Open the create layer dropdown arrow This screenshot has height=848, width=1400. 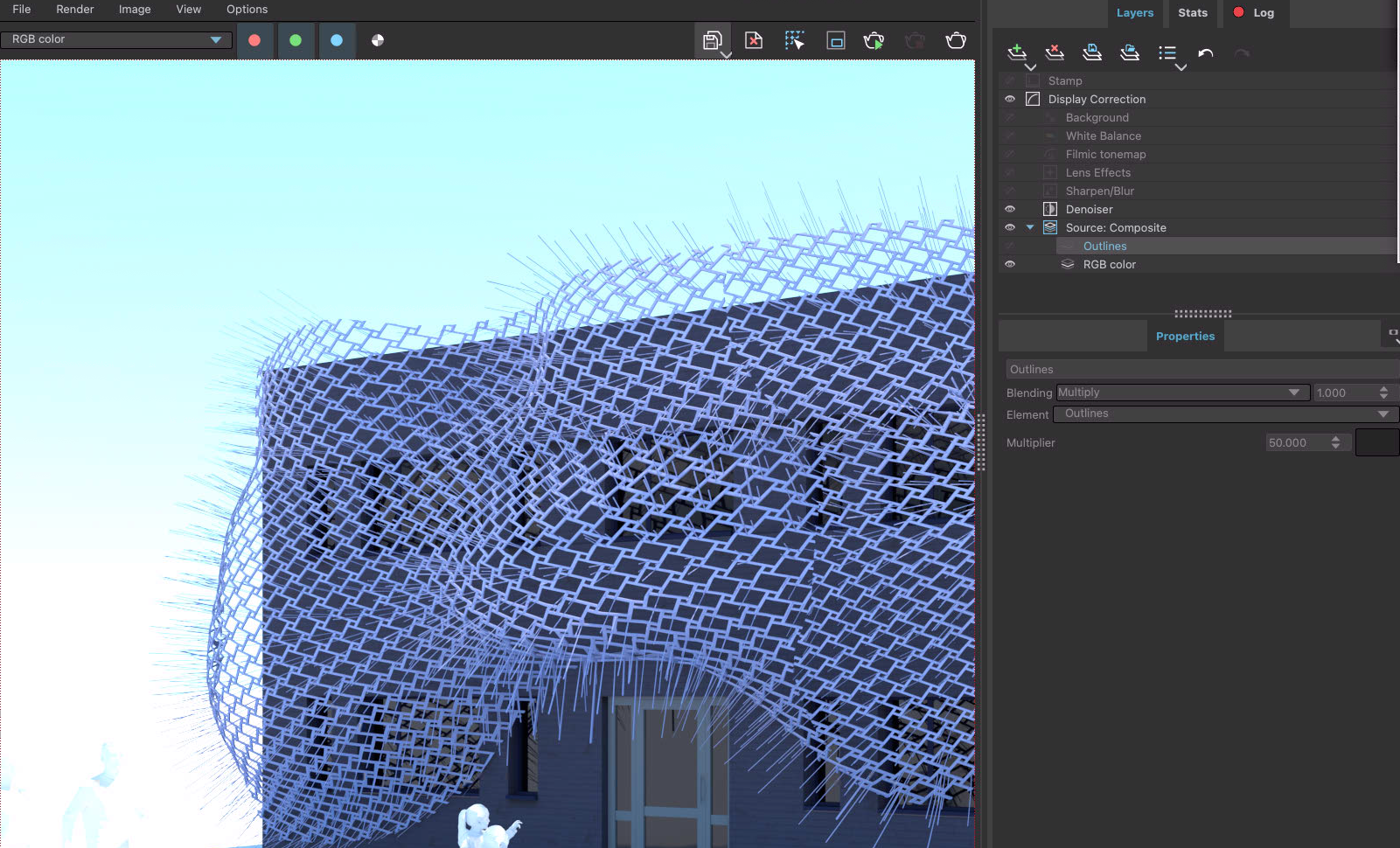[x=1030, y=67]
